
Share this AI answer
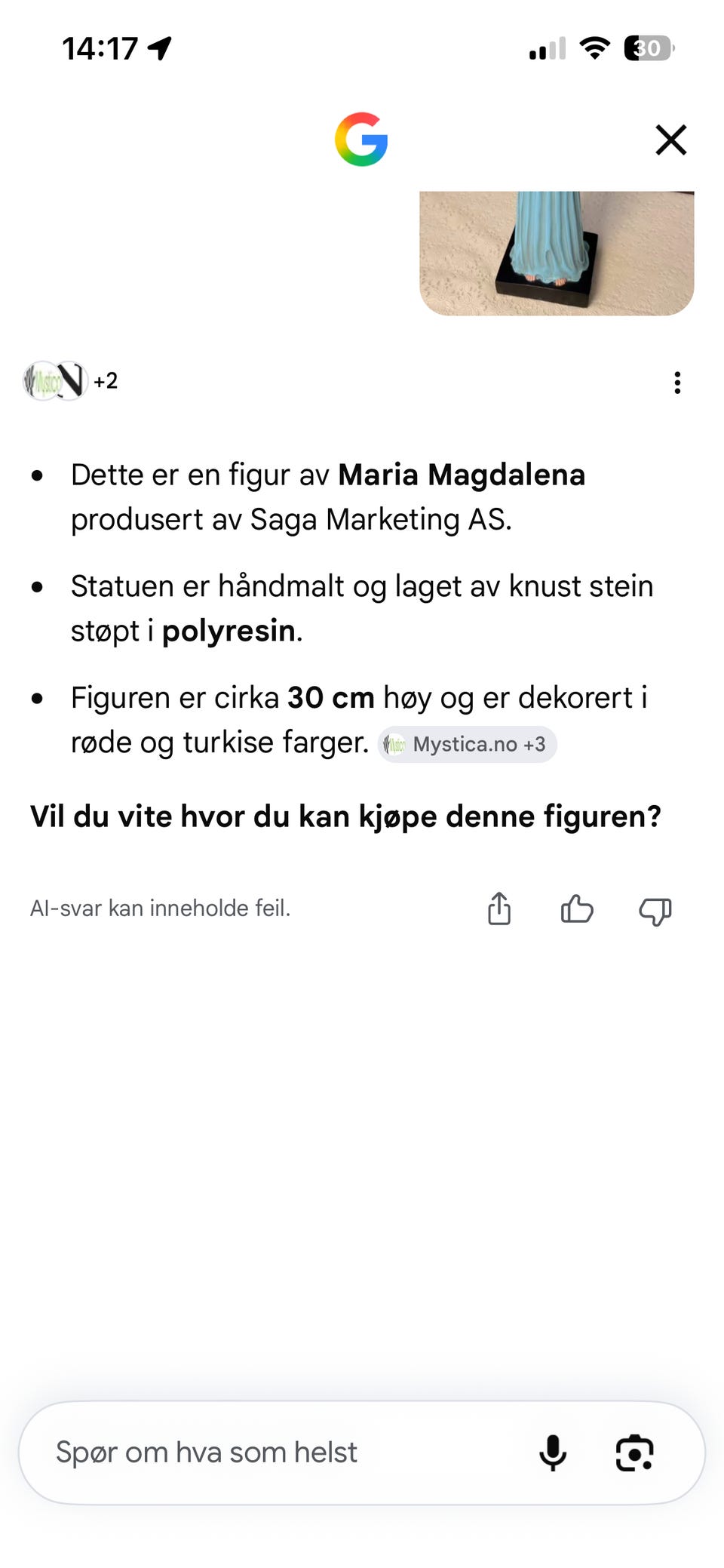click(499, 909)
